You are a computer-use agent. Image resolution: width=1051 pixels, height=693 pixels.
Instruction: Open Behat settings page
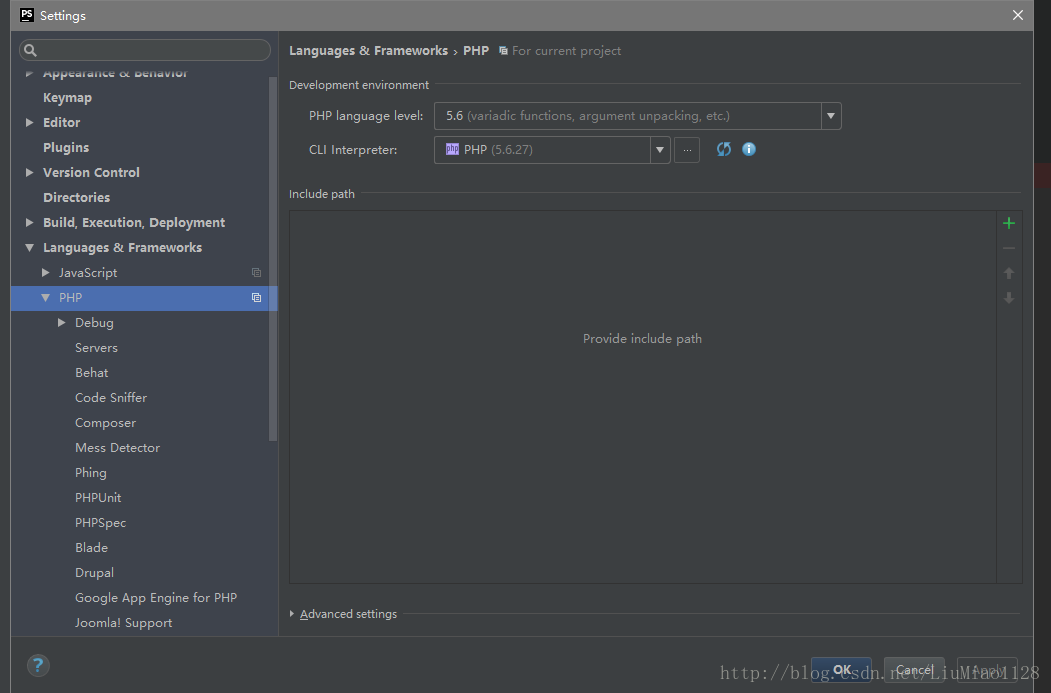[x=91, y=373]
